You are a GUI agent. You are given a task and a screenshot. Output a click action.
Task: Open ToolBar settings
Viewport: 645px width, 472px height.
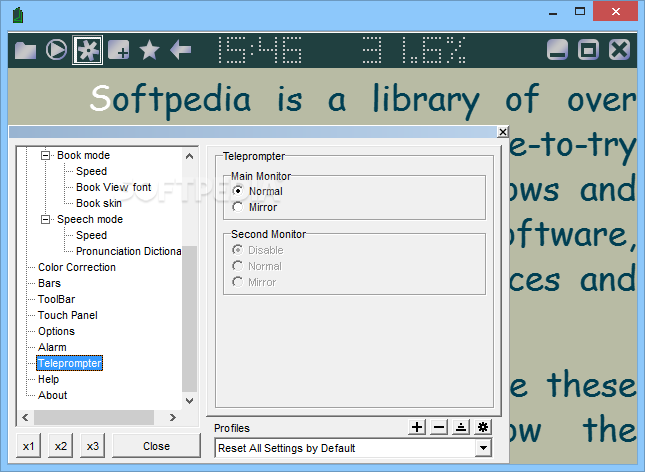[56, 299]
